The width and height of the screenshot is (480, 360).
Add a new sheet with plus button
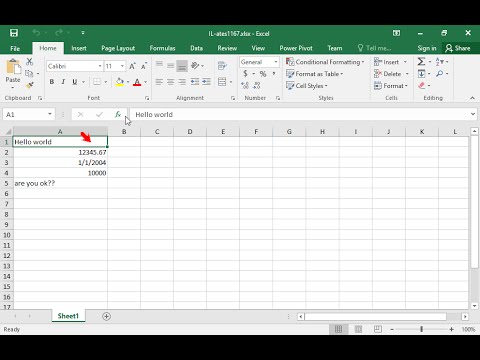click(106, 316)
